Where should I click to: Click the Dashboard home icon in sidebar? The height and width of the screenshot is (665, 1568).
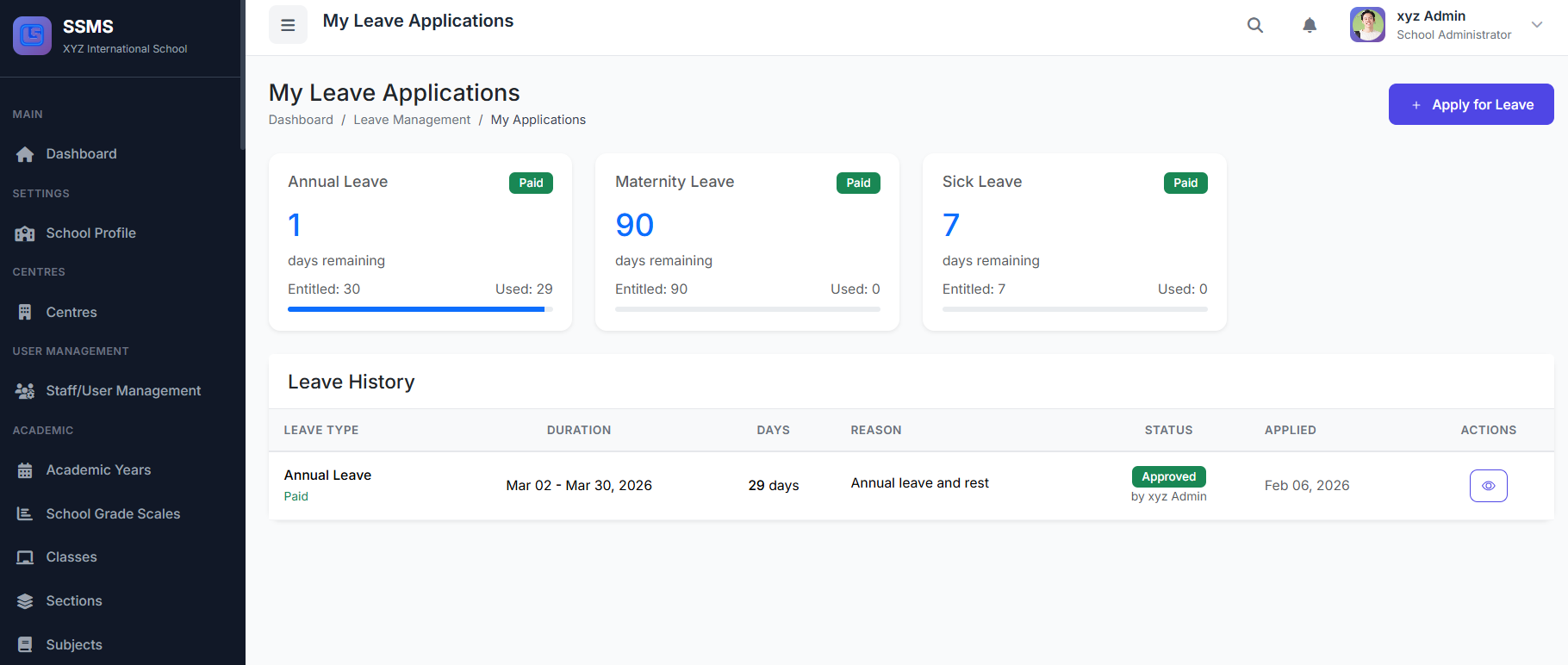pyautogui.click(x=25, y=154)
